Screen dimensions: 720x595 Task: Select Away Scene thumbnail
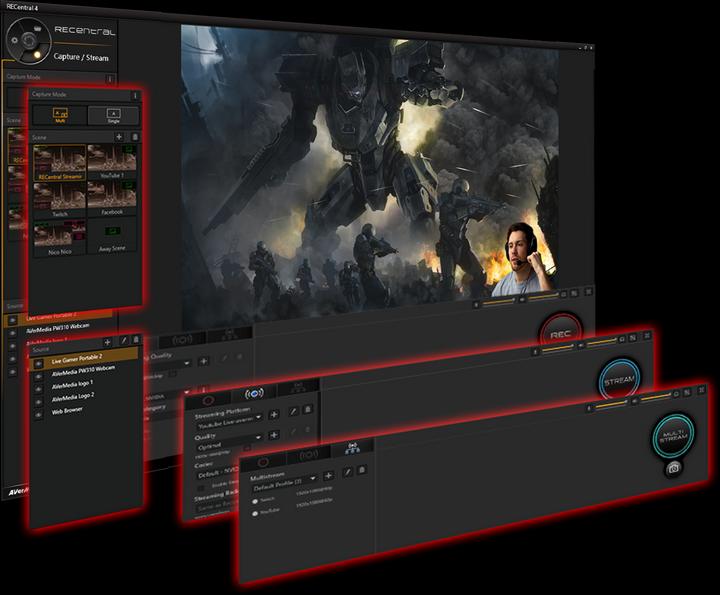pos(112,235)
